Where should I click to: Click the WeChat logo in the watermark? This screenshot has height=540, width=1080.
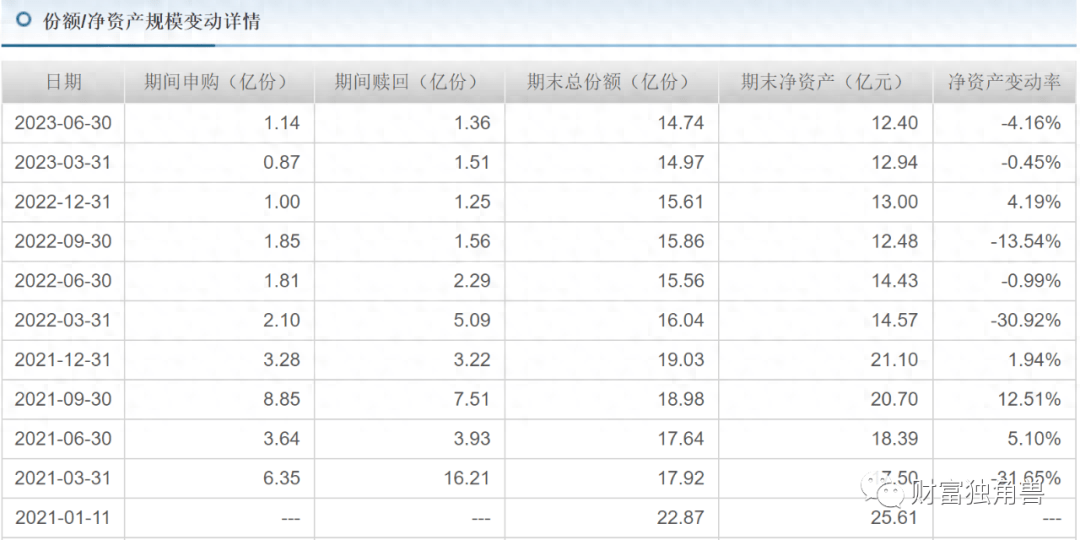pos(887,493)
